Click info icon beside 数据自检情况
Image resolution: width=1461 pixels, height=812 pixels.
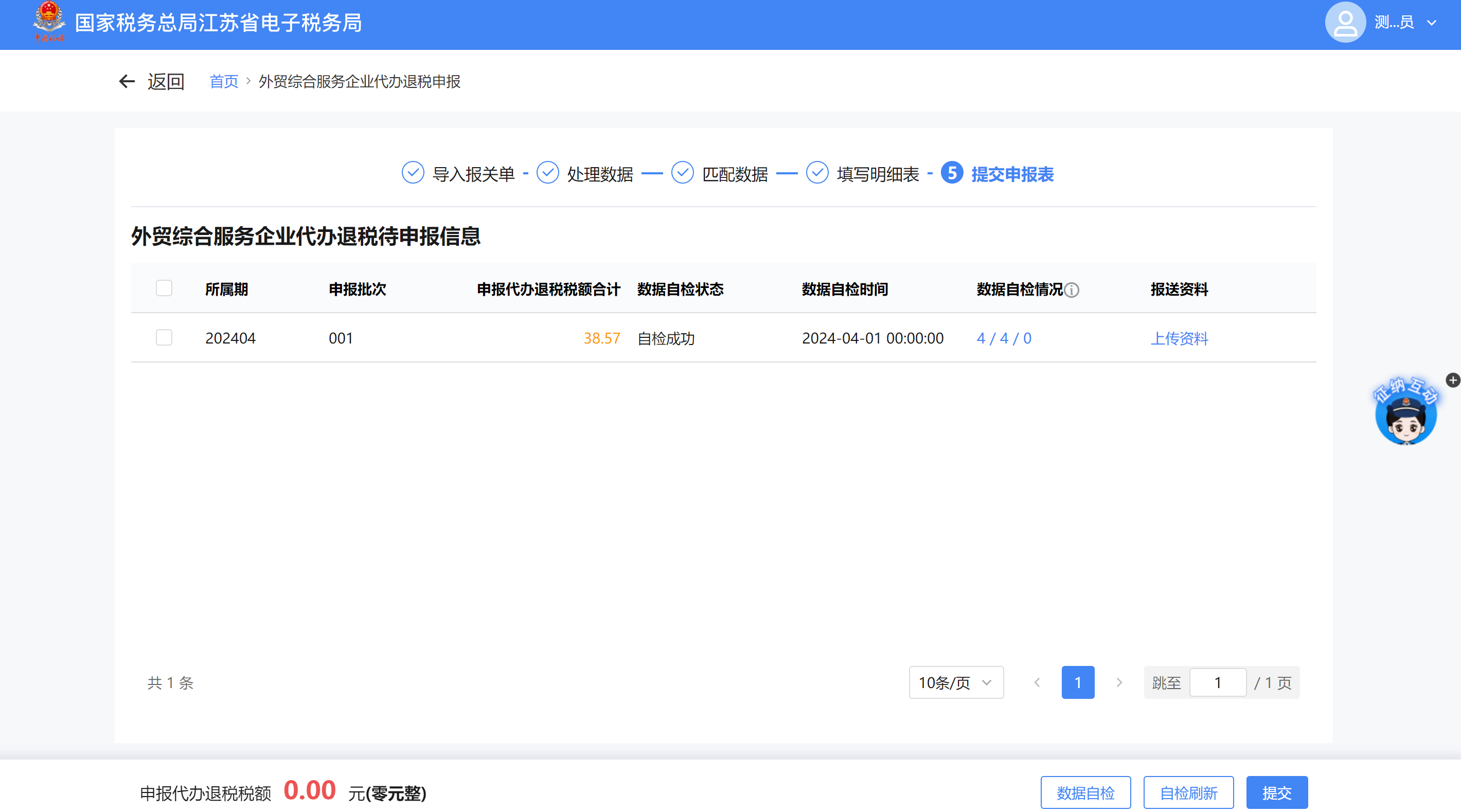1072,291
